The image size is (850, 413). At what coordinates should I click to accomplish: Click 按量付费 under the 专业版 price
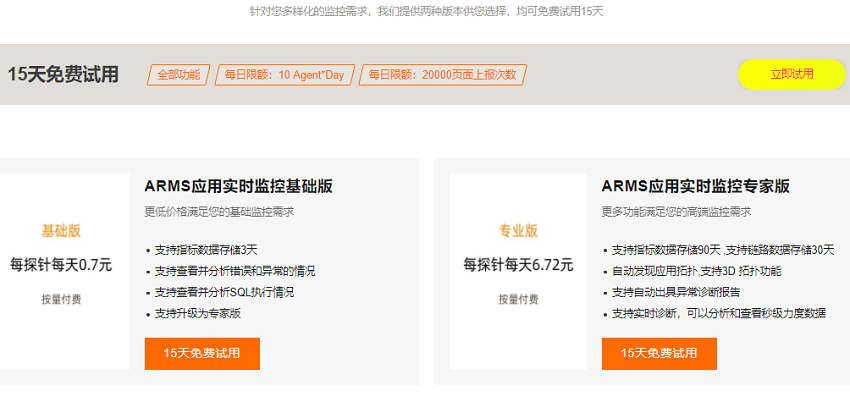[x=518, y=299]
